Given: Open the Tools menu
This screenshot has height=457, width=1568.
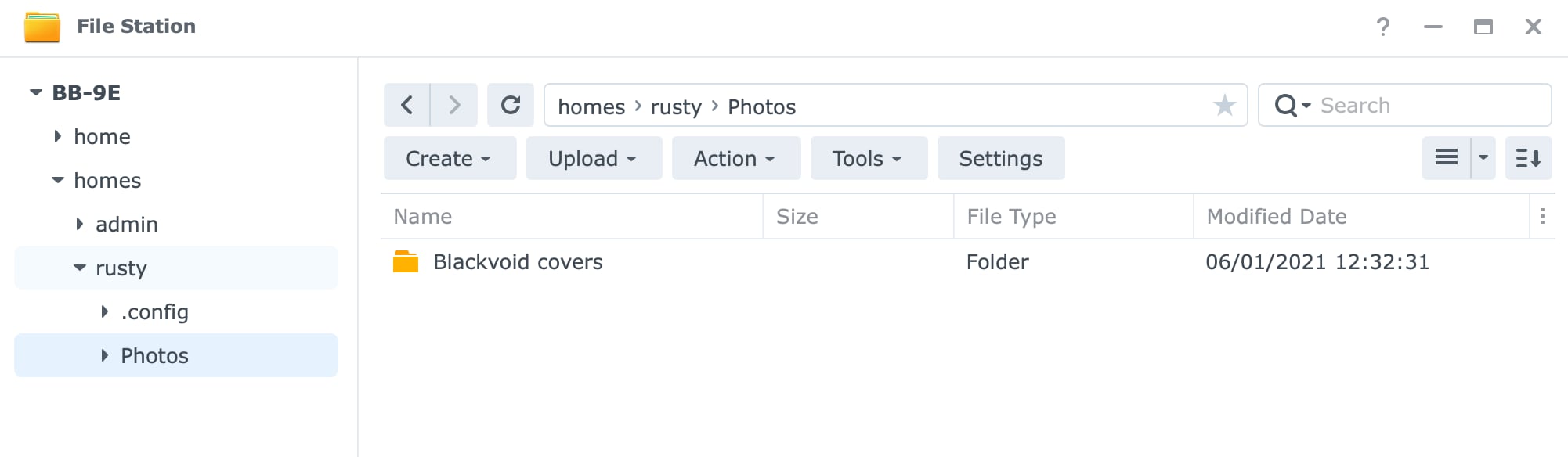Looking at the screenshot, I should pos(869,158).
